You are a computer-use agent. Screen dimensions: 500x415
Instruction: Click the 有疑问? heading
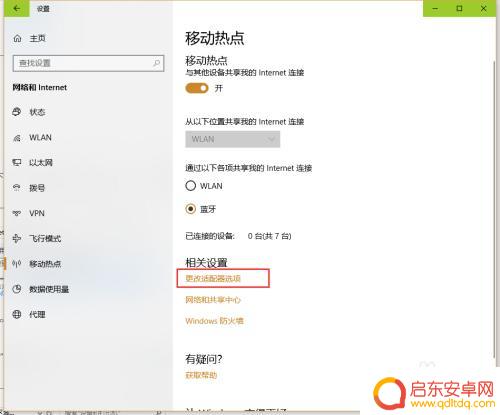[204, 359]
